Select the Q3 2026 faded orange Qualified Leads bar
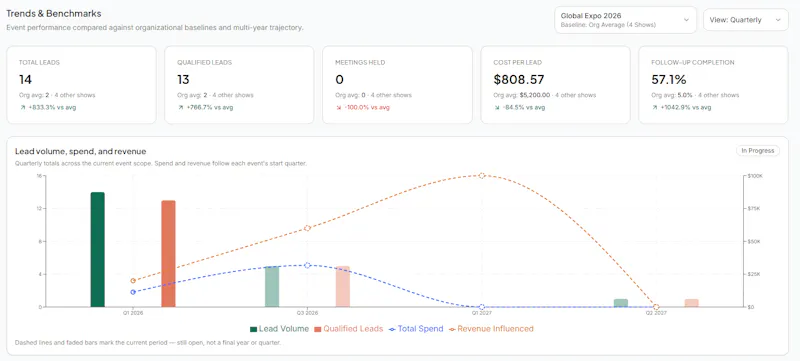The image size is (800, 361). [343, 287]
